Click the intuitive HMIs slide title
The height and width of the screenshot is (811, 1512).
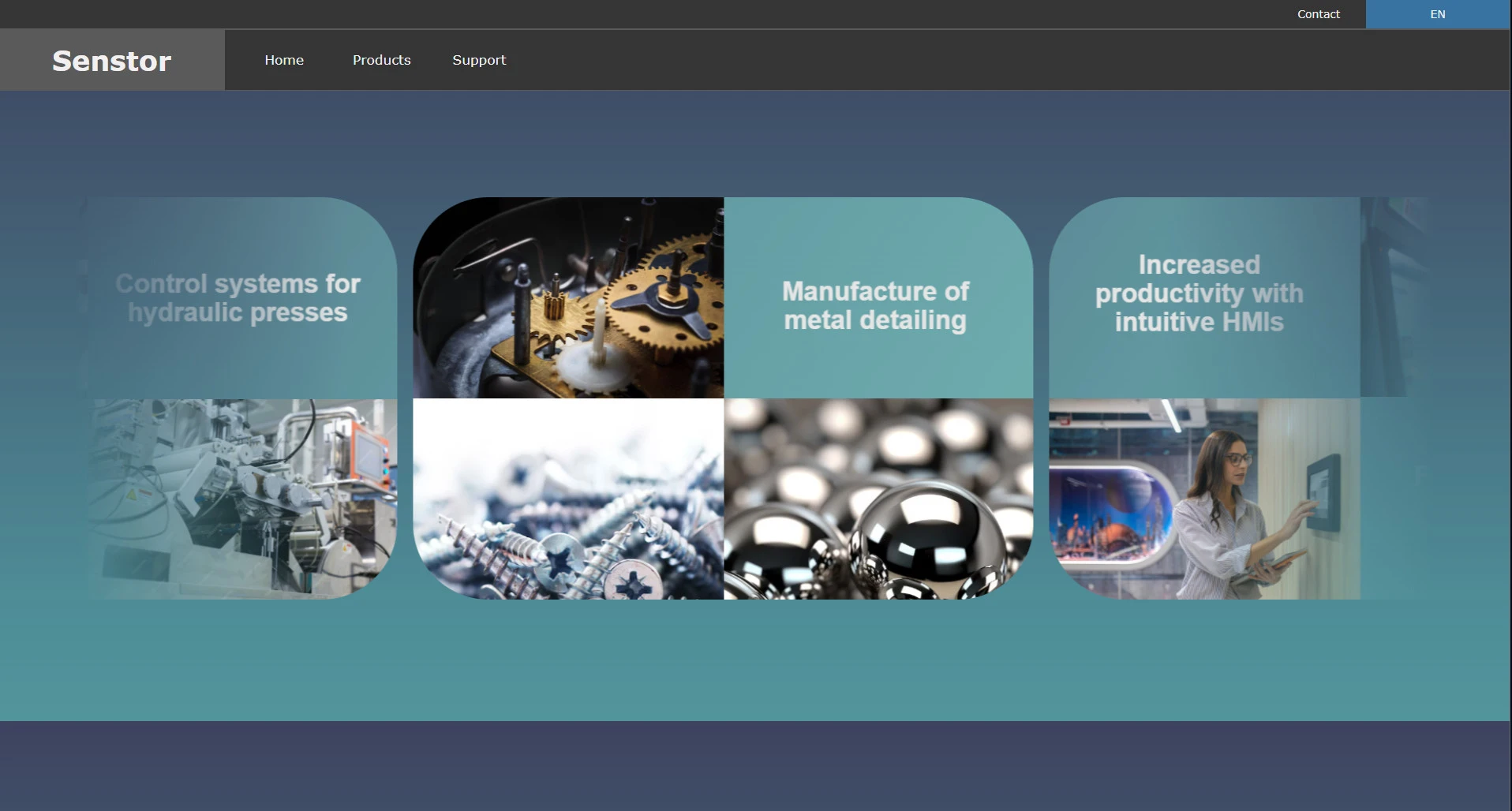[1199, 293]
